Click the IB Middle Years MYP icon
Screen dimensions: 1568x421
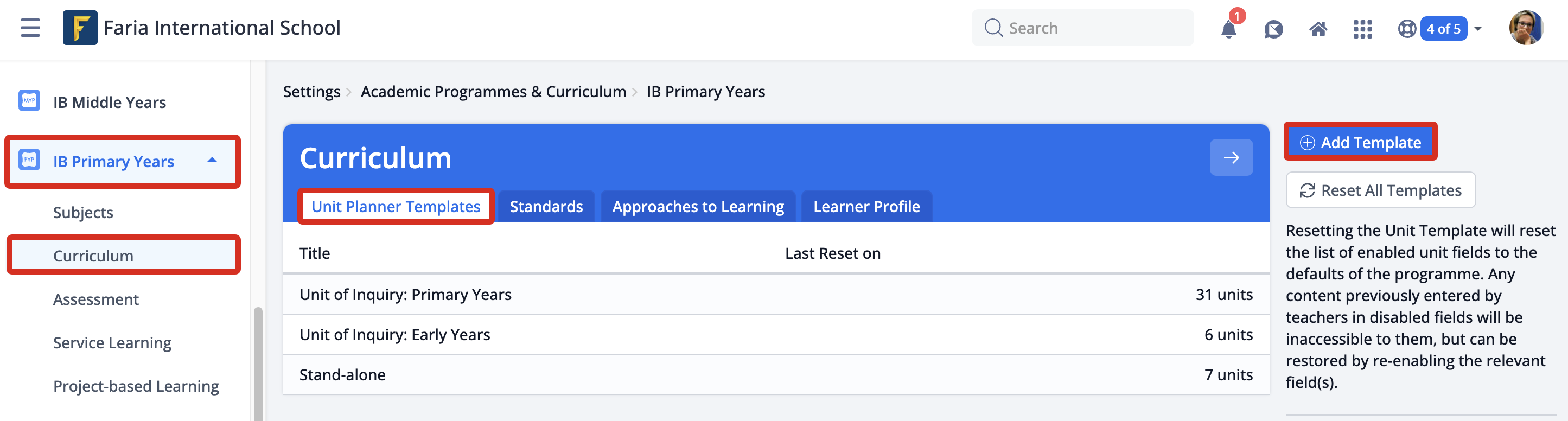click(x=29, y=101)
